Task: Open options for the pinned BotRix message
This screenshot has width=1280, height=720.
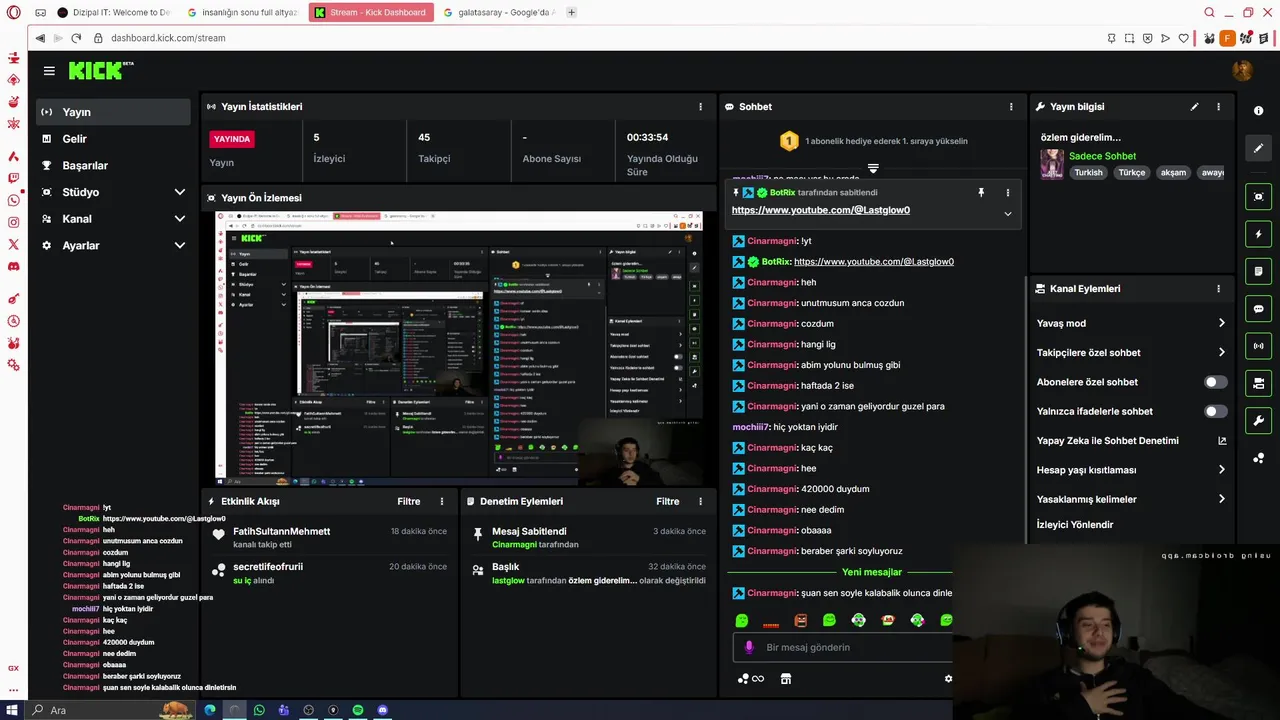Action: [x=1007, y=192]
